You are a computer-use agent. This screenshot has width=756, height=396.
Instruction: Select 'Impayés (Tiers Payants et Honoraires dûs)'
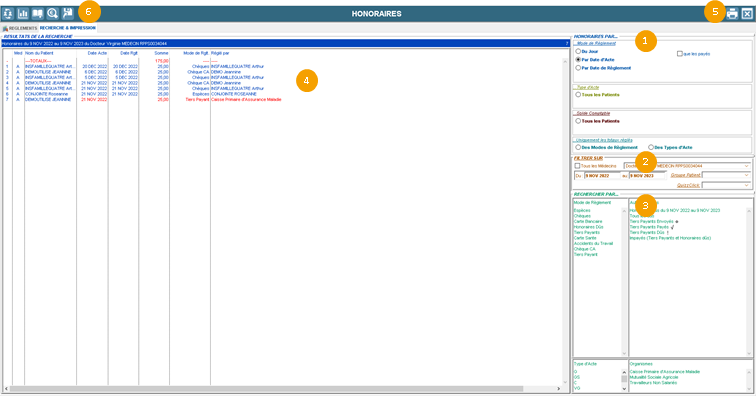coord(670,238)
